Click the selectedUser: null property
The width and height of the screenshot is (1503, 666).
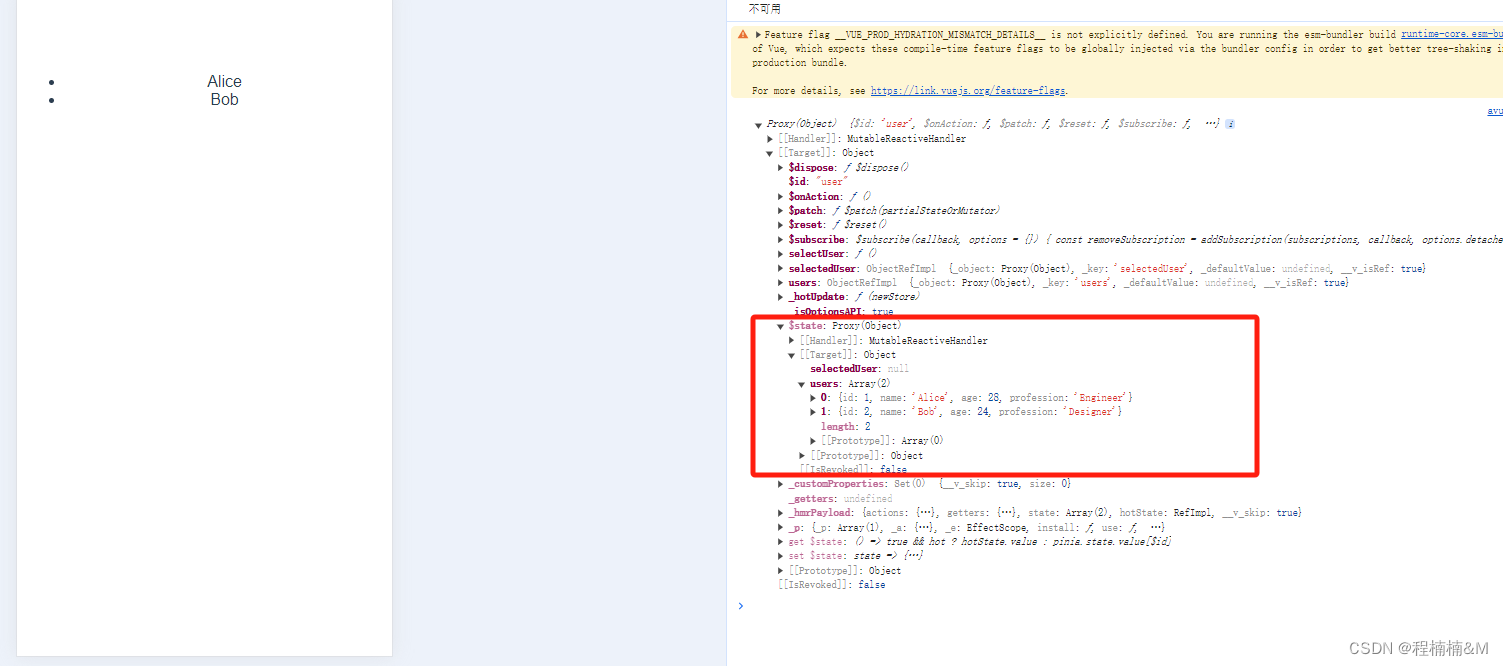pos(860,369)
